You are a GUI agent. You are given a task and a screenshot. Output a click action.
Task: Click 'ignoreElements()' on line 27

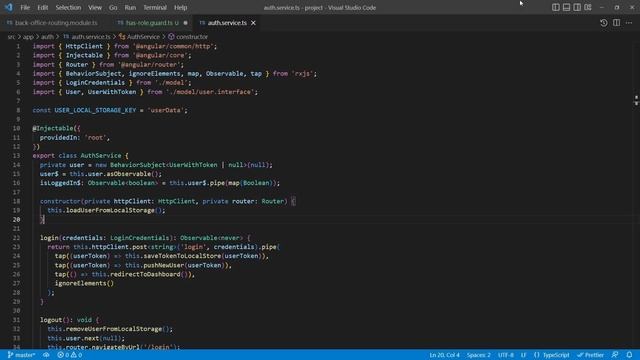point(84,283)
